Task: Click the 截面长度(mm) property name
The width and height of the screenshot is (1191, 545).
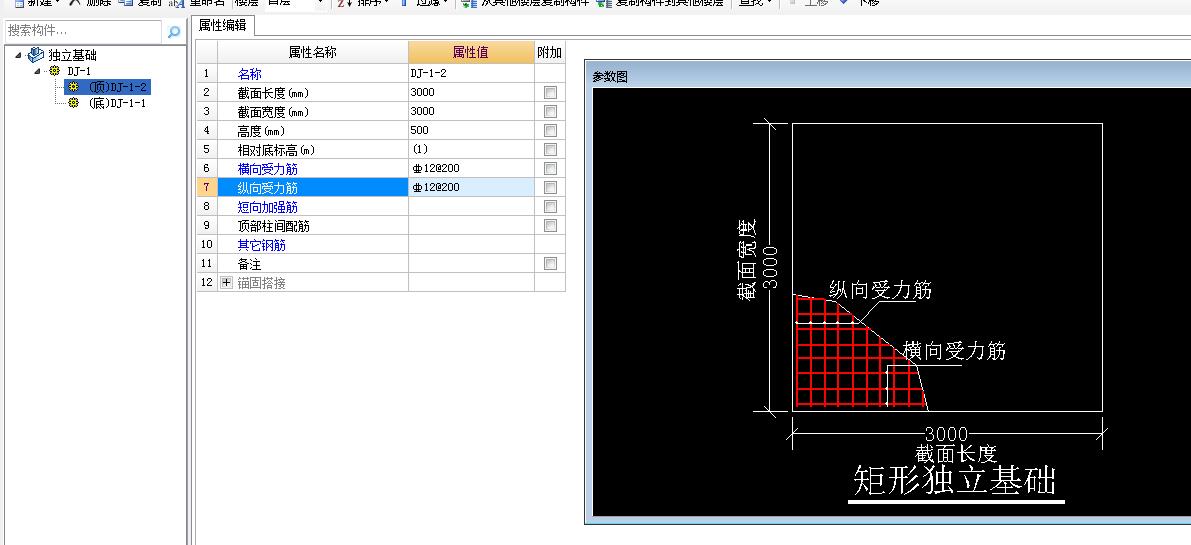Action: pos(273,93)
